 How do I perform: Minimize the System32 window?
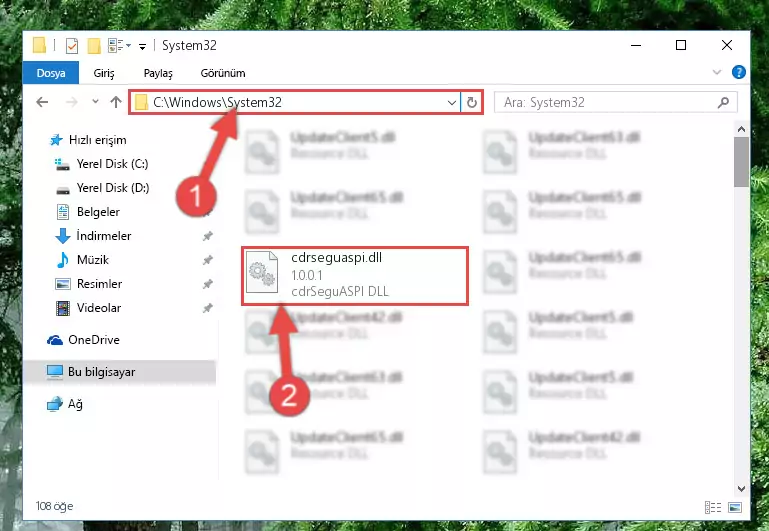click(x=636, y=45)
